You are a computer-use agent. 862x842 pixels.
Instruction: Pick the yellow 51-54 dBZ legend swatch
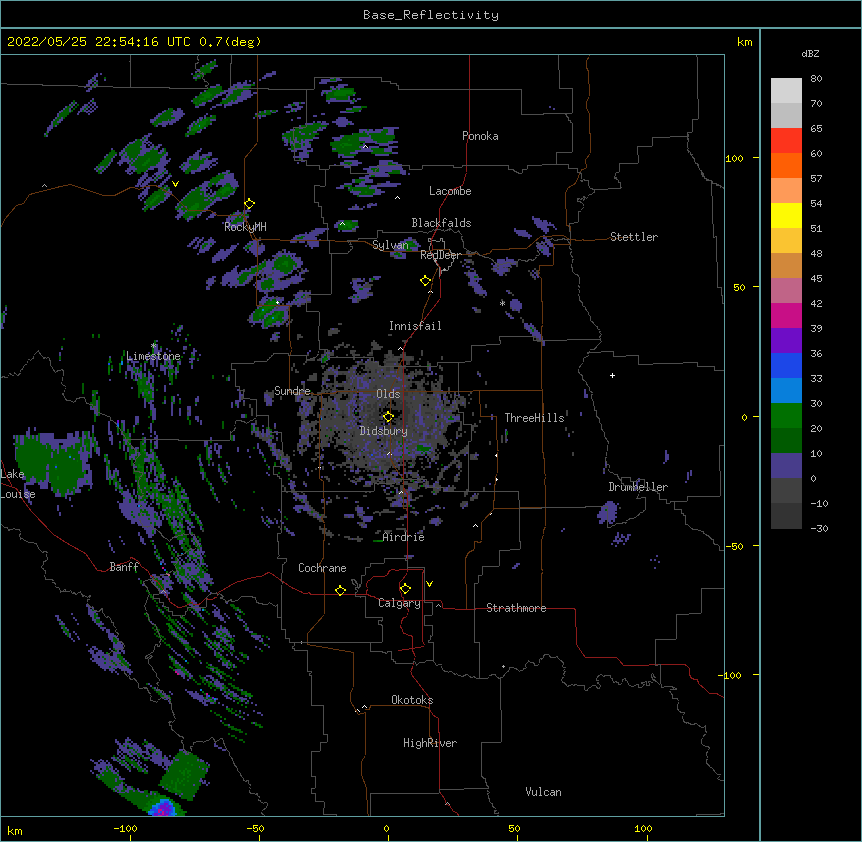pyautogui.click(x=786, y=215)
